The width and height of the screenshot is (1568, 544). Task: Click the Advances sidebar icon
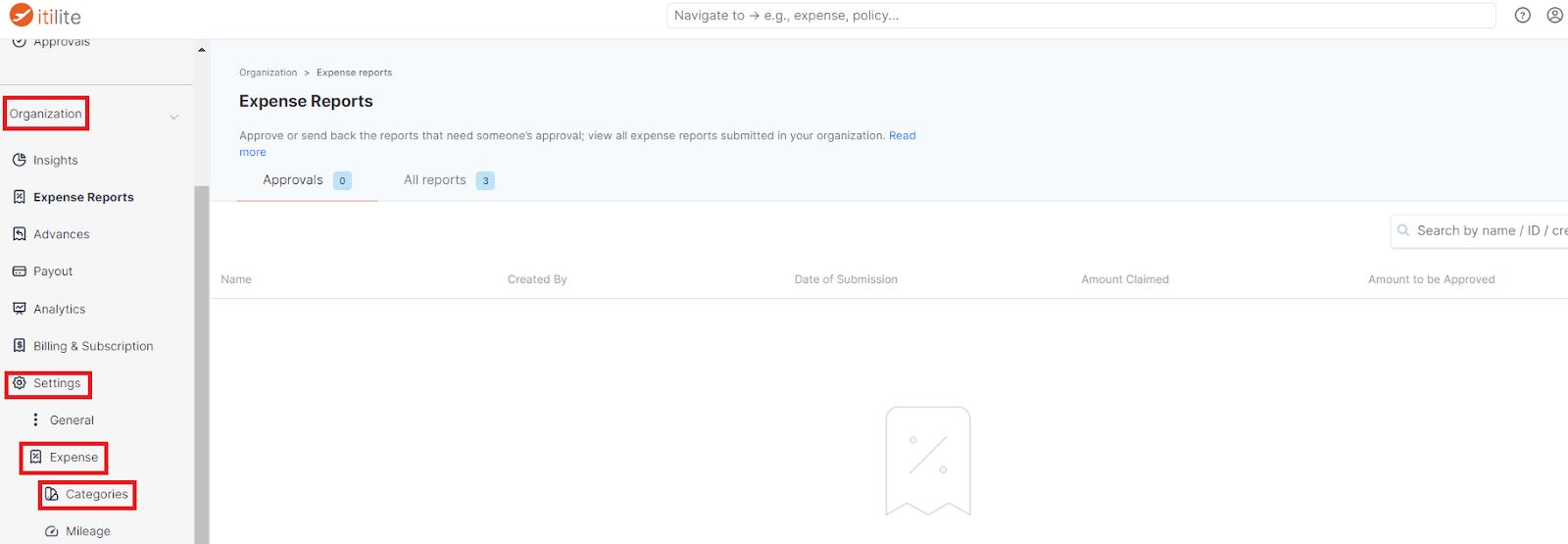[19, 234]
